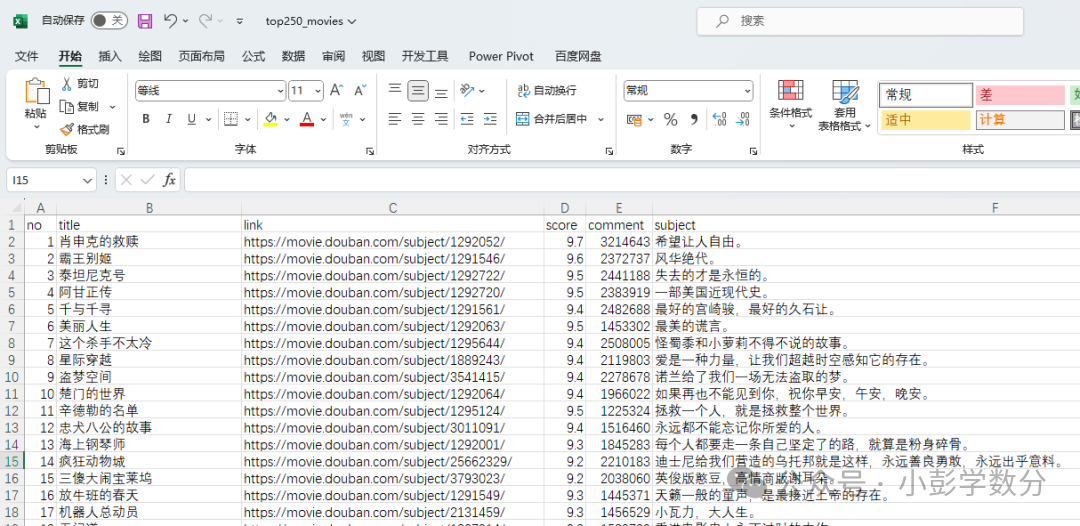Screen dimensions: 1080x526
Task: Click the Borders icon
Action: 231,119
